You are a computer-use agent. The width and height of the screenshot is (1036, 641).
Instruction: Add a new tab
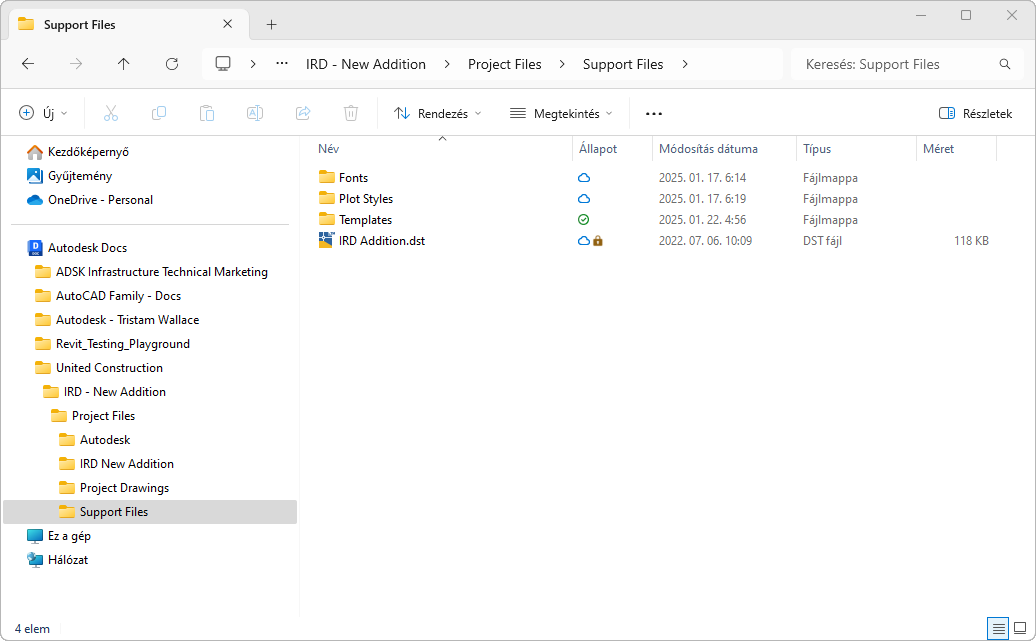[x=271, y=24]
